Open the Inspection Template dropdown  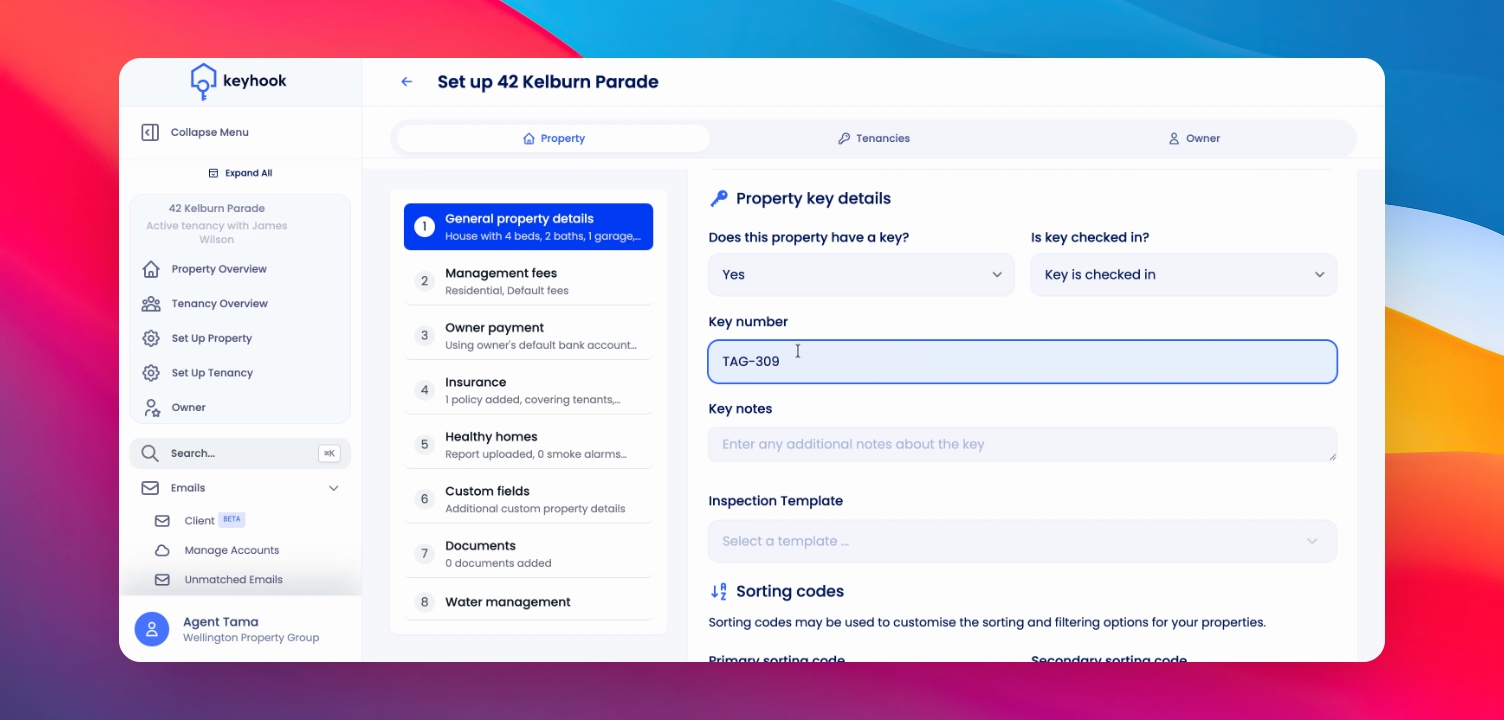(1022, 541)
